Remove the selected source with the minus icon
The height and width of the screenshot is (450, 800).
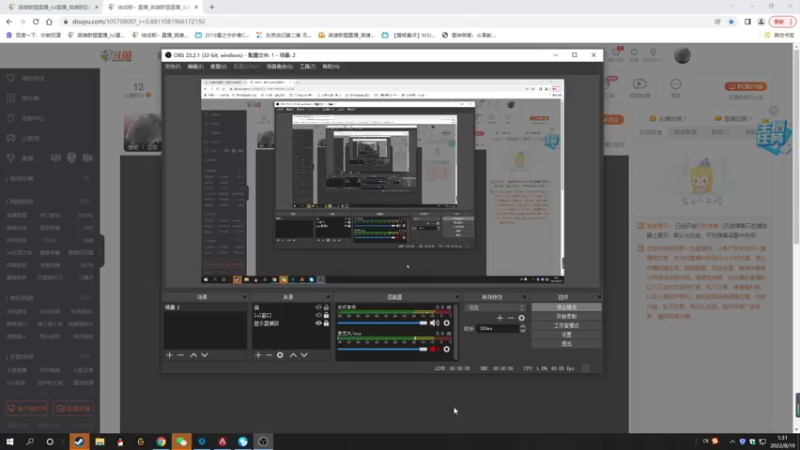point(269,355)
